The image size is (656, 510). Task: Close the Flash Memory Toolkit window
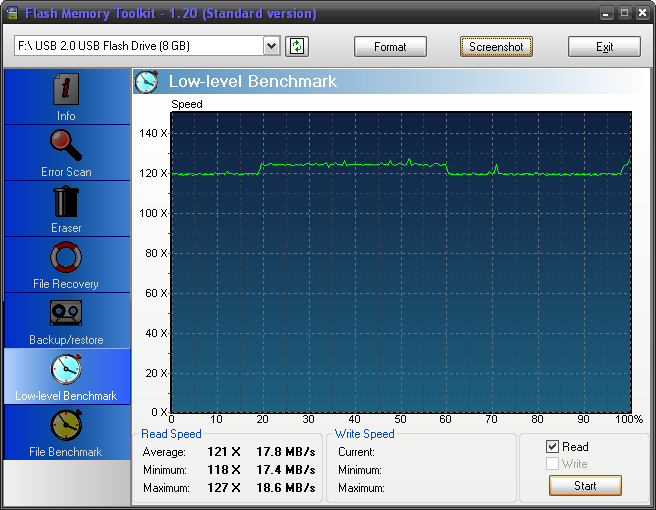click(x=642, y=13)
